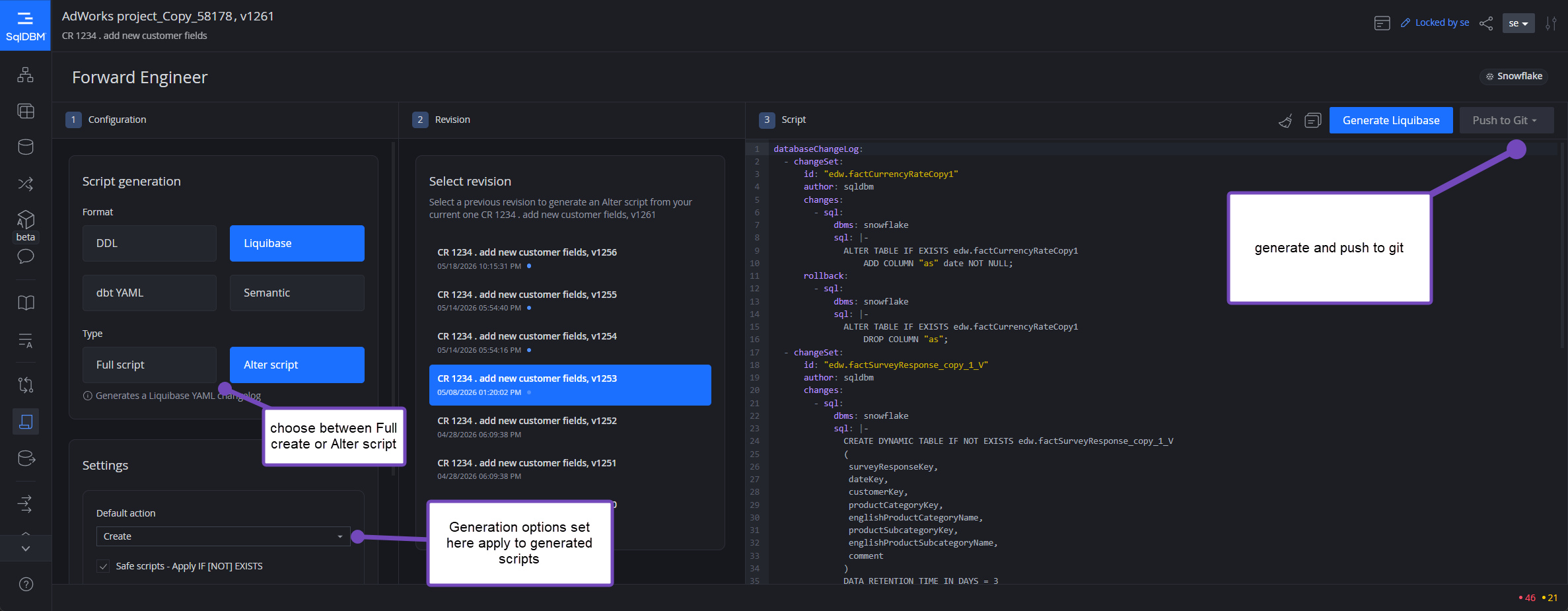1568x611 pixels.
Task: Toggle Safe scripts IF NOT EXISTS checkbox
Action: [103, 566]
